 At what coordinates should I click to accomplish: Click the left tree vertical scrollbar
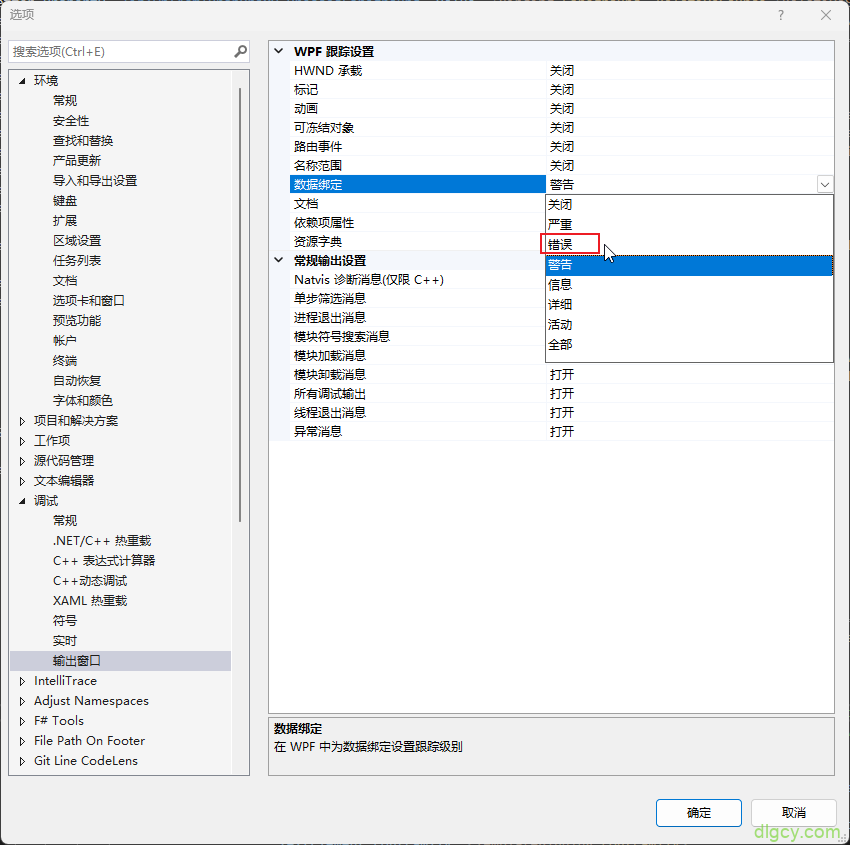[x=240, y=300]
